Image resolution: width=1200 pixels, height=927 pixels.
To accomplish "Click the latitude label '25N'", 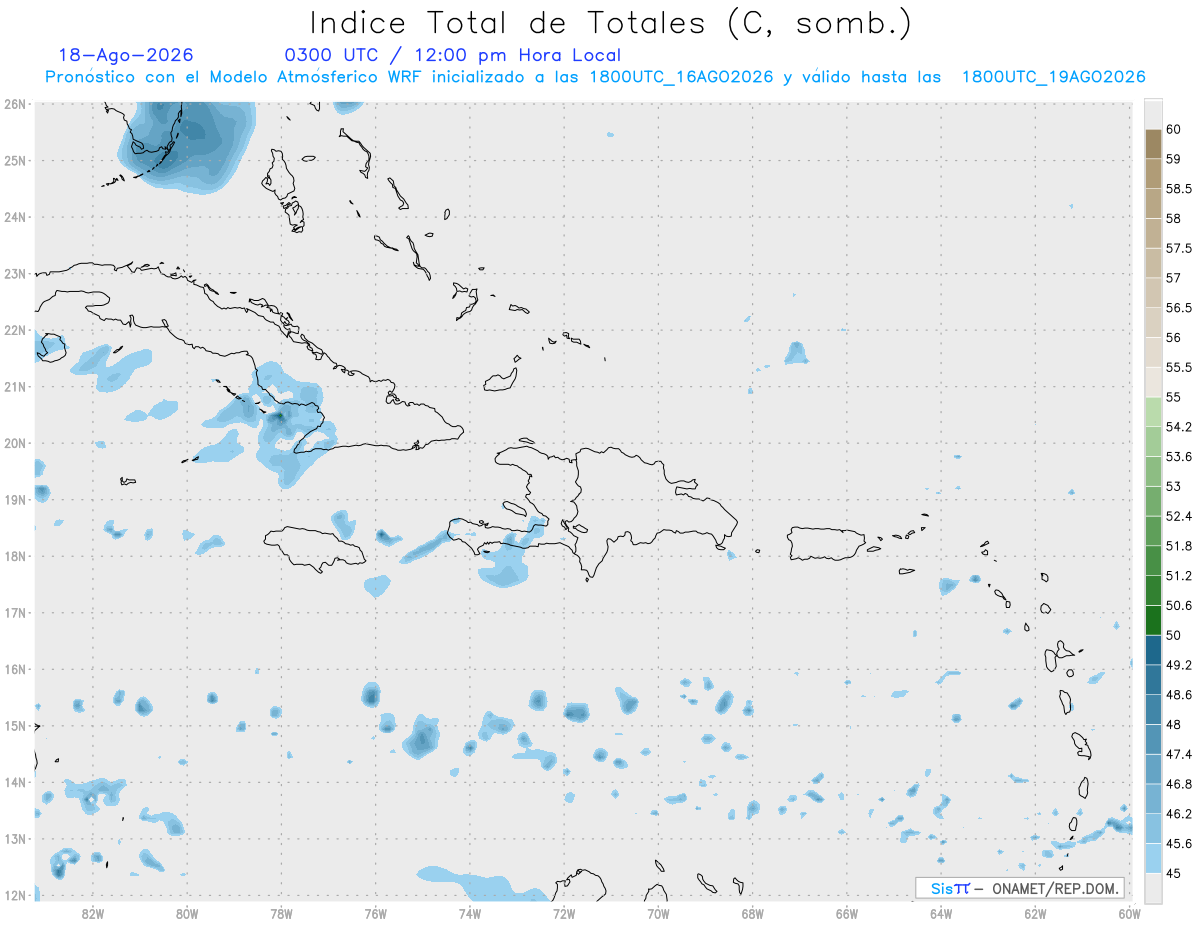I will 16,160.
